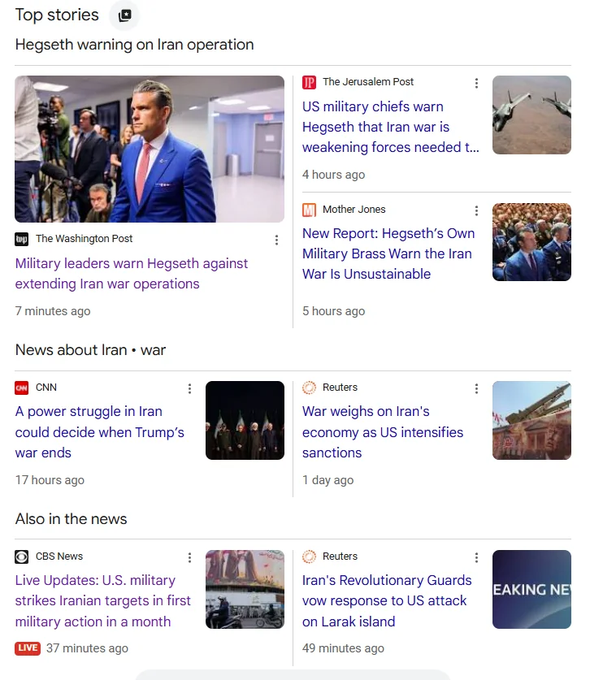Click '5 hours ago' timestamp

point(333,311)
